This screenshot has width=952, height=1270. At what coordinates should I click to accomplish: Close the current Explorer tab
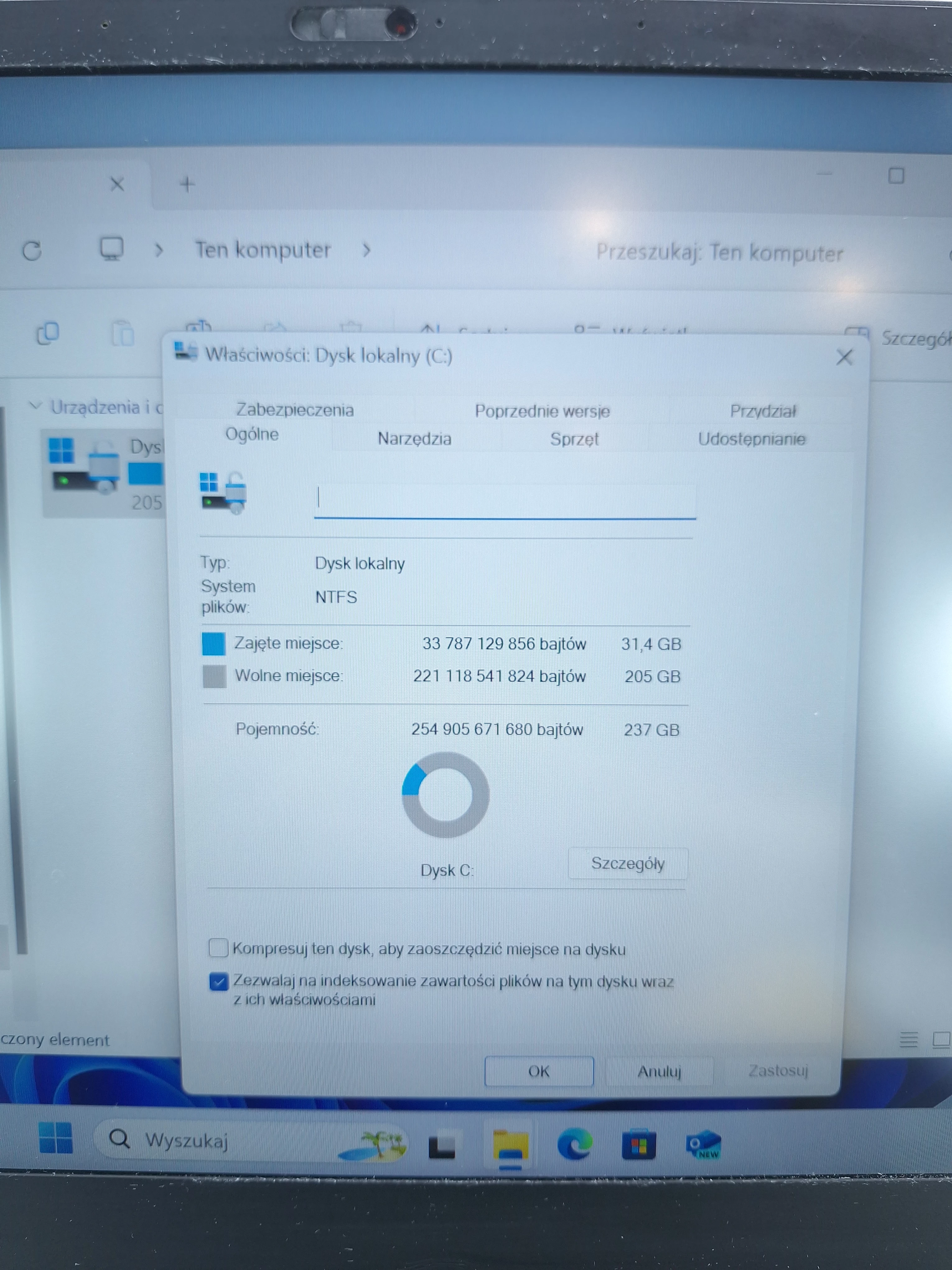[x=117, y=184]
